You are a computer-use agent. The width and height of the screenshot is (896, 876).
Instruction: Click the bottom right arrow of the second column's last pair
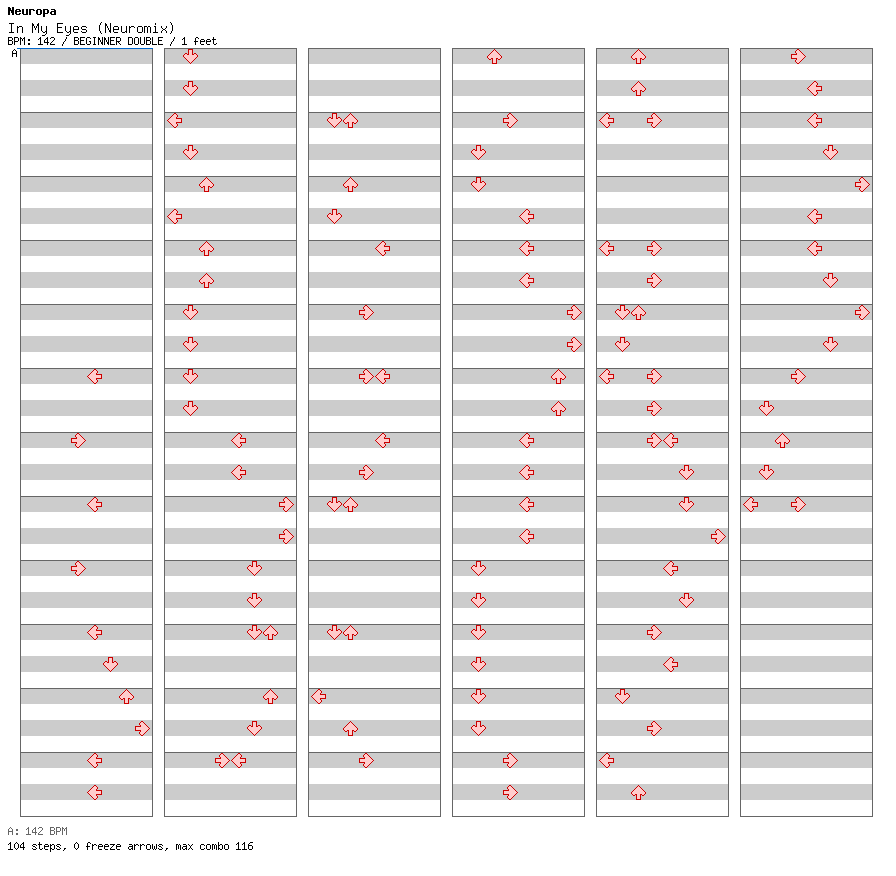click(222, 761)
